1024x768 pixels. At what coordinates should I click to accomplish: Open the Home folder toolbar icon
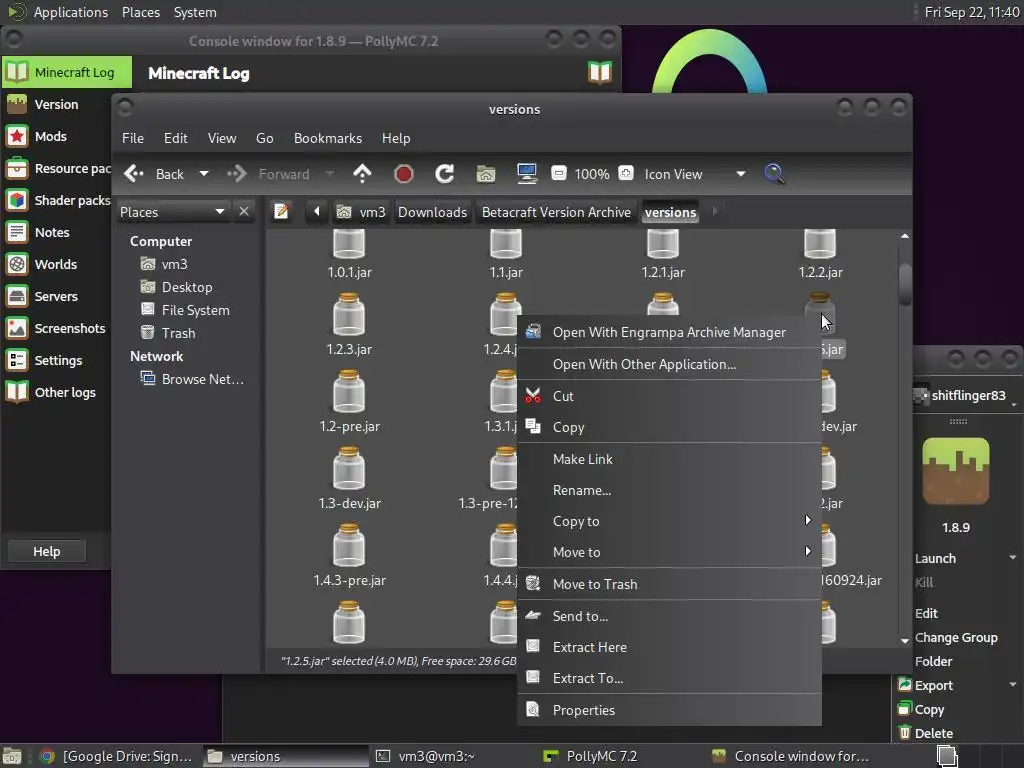point(486,174)
